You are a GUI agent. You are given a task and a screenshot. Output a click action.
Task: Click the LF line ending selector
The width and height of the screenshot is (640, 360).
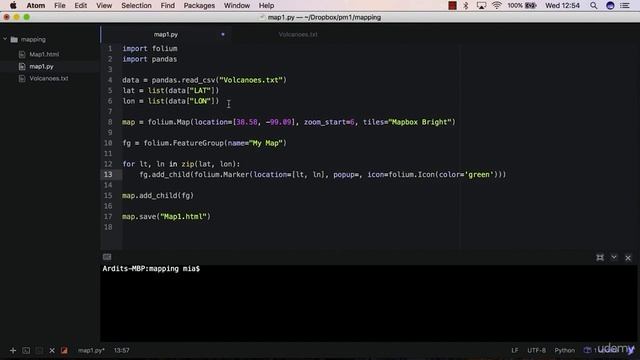coord(515,350)
